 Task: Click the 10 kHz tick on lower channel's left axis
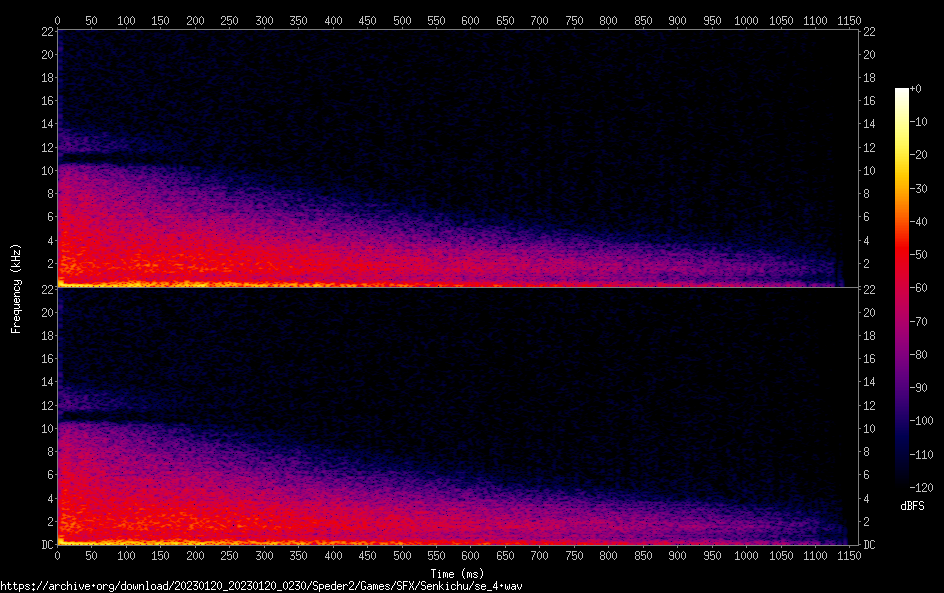pyautogui.click(x=46, y=428)
